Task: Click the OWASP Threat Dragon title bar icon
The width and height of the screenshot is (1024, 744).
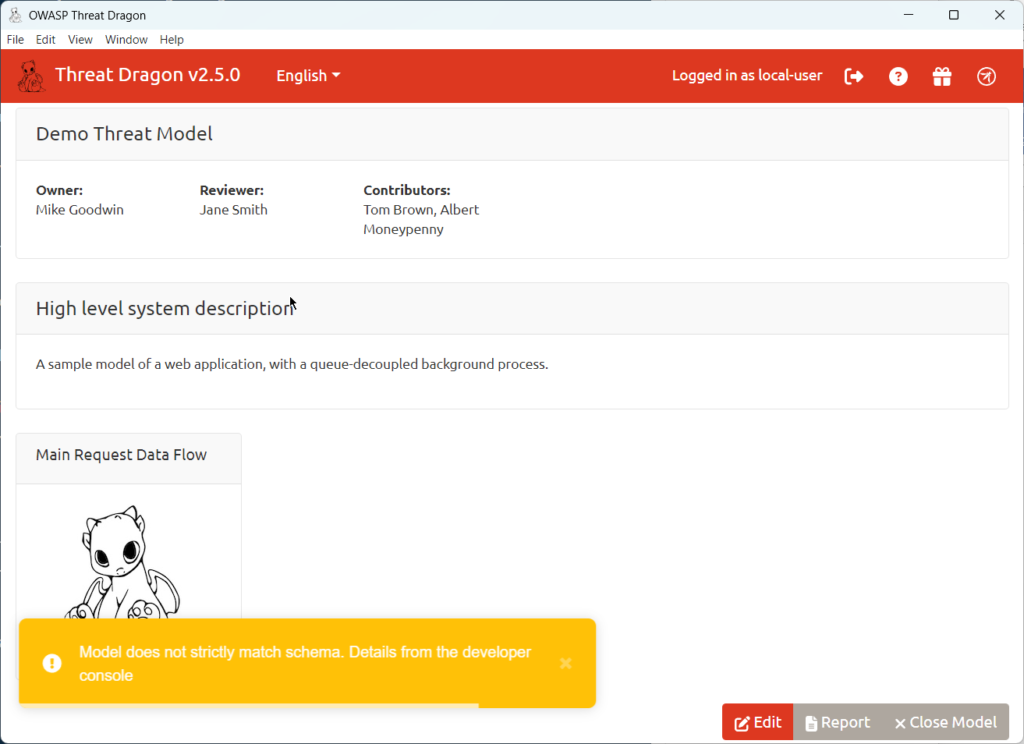Action: point(15,15)
